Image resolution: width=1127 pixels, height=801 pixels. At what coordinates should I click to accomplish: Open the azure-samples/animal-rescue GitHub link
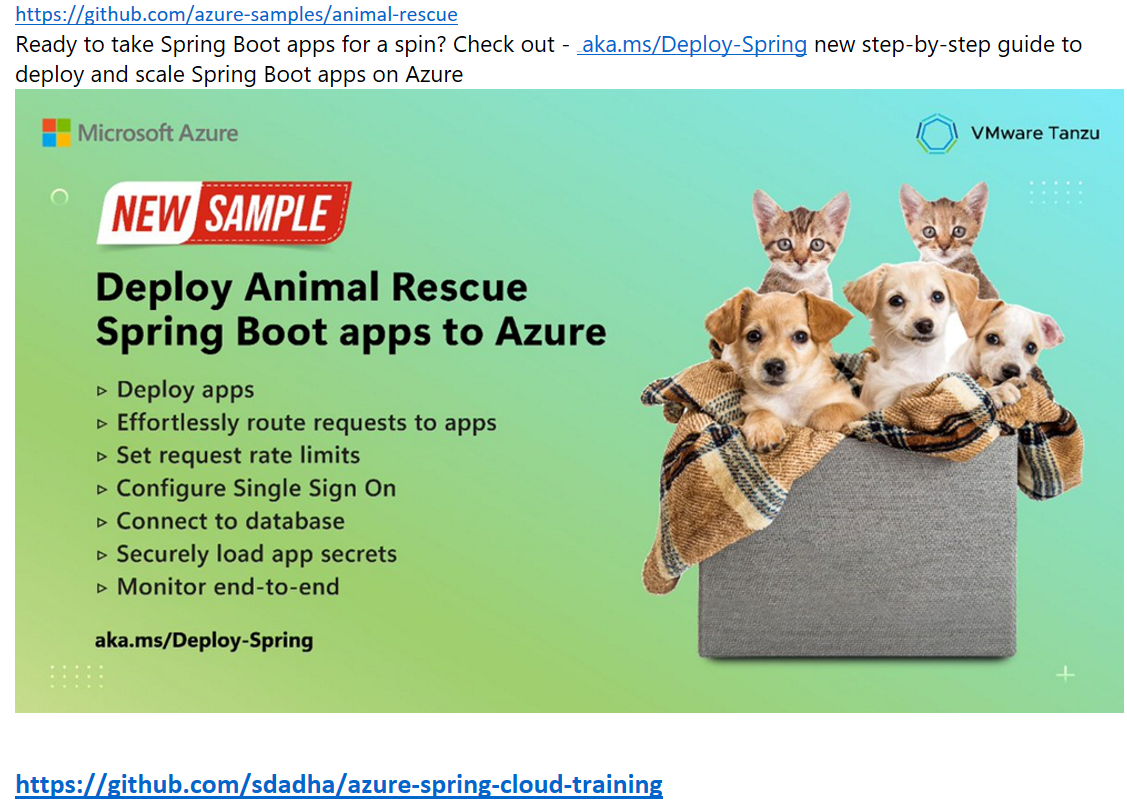[x=236, y=14]
